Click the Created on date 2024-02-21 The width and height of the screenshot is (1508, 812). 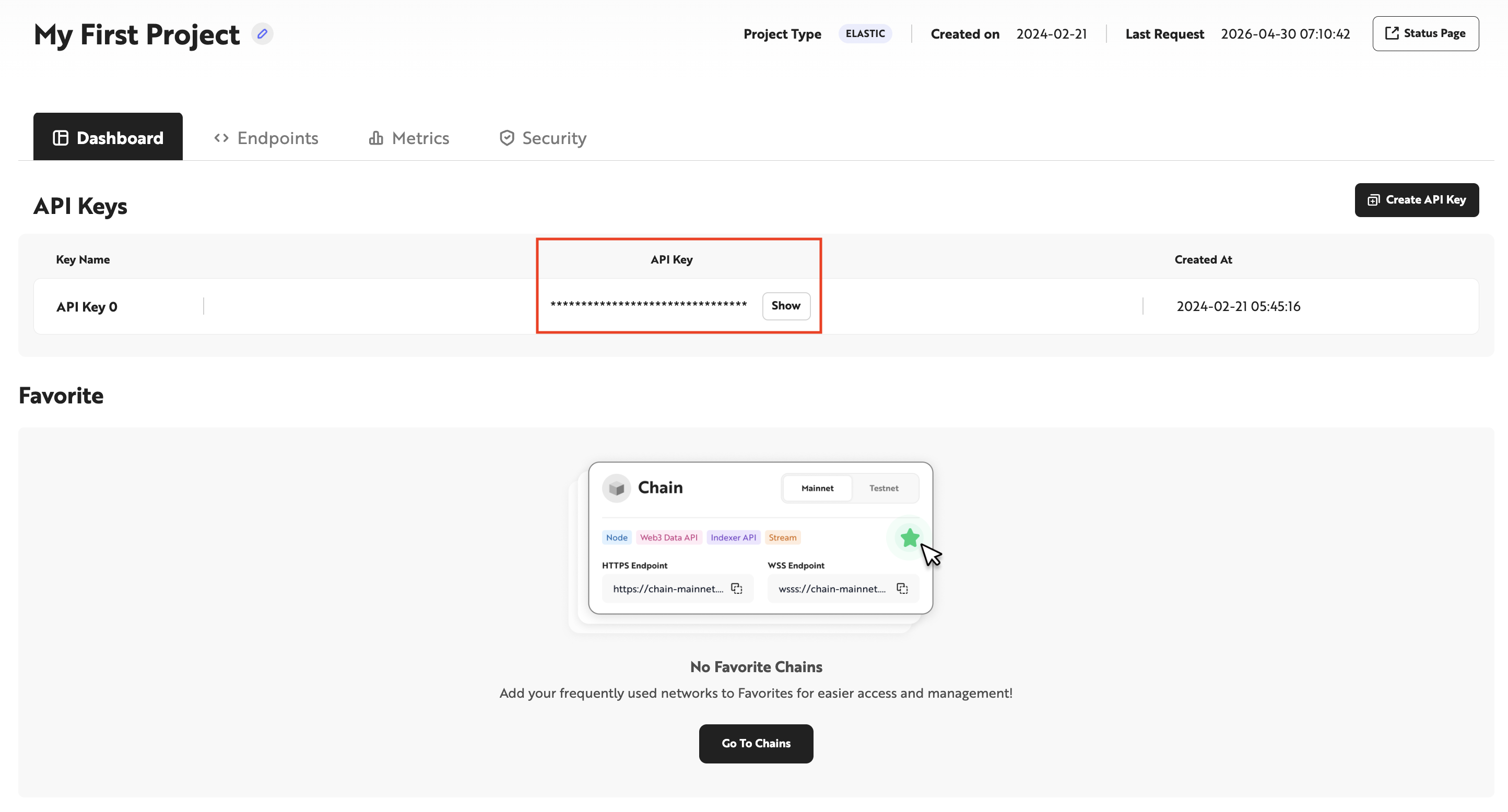point(1052,34)
